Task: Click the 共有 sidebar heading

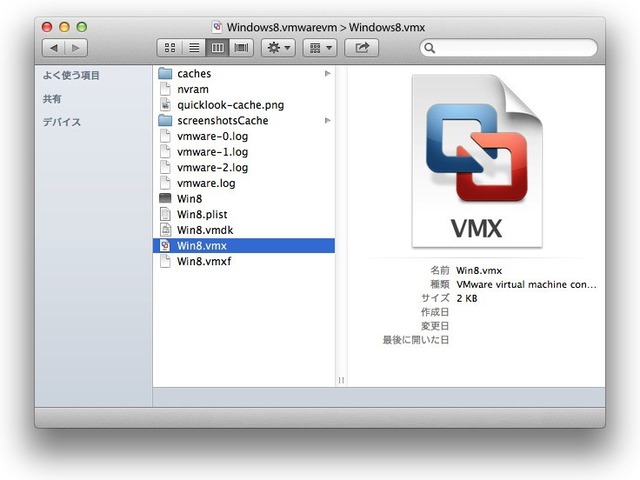Action: point(52,99)
